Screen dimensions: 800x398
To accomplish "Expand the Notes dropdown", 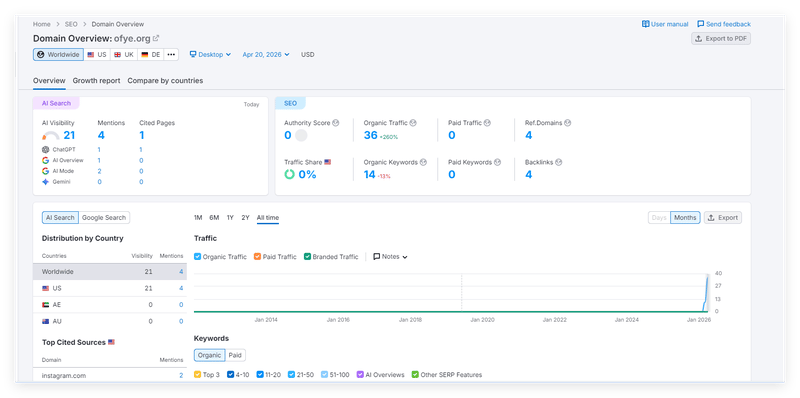I will [390, 257].
